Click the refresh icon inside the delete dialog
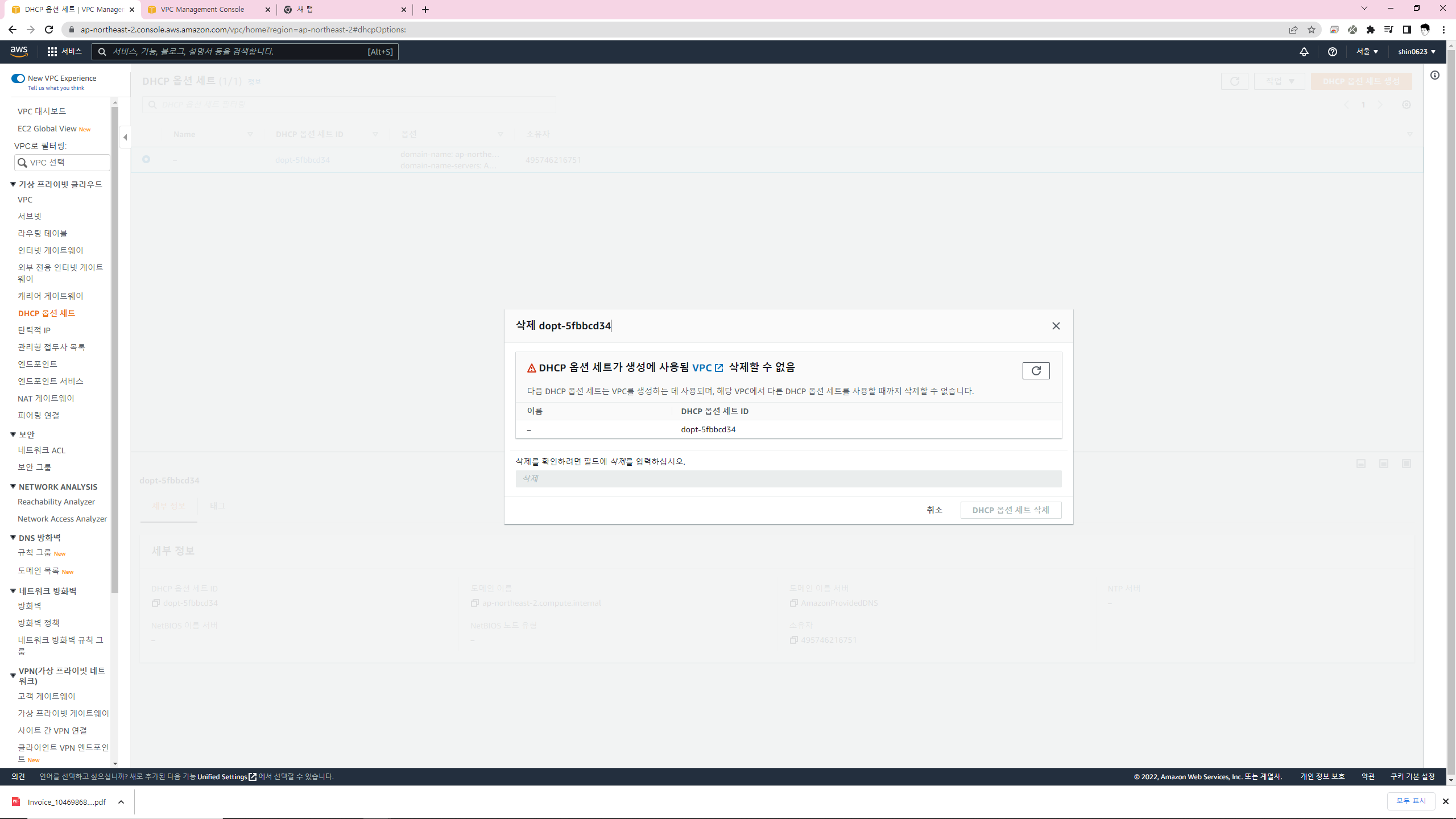The width and height of the screenshot is (1456, 819). (1036, 371)
